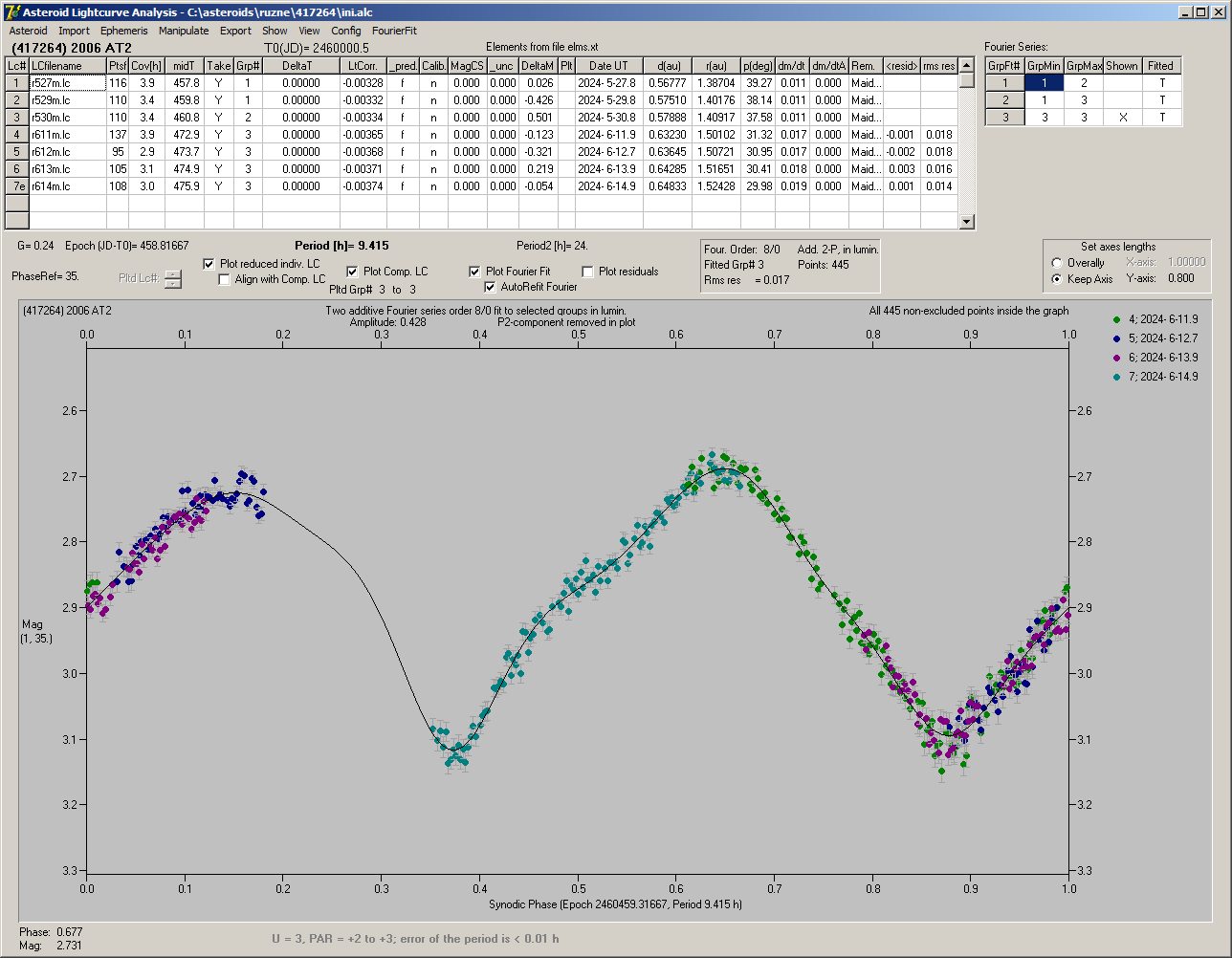Enable Plot residuals checkbox
This screenshot has width=1232, height=958.
[x=587, y=272]
